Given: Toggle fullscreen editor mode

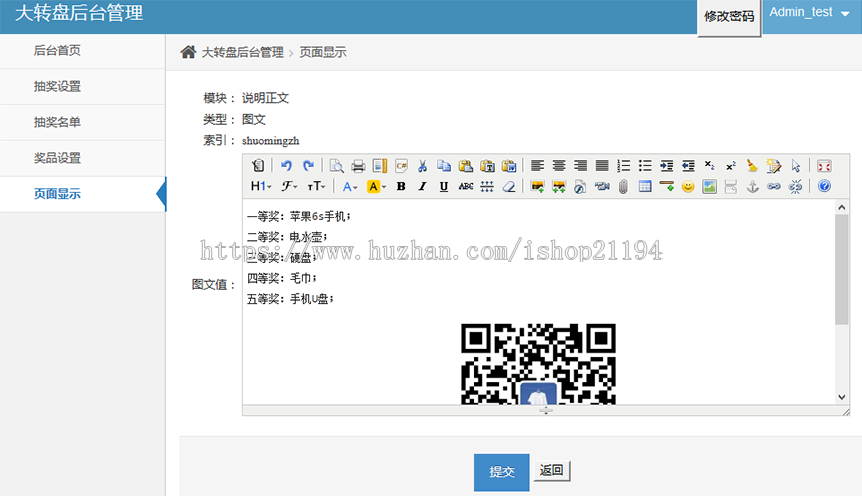Looking at the screenshot, I should coord(824,166).
